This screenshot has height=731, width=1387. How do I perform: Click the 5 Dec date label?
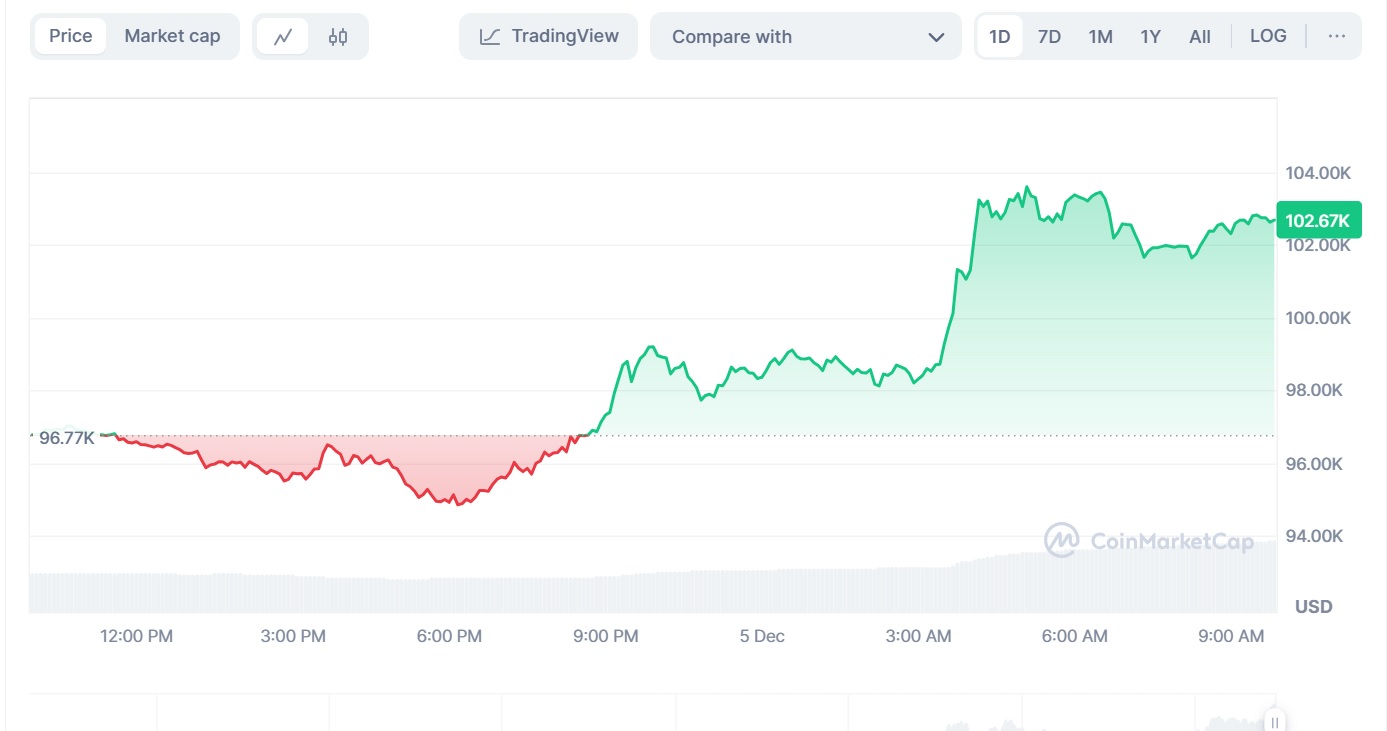click(762, 636)
